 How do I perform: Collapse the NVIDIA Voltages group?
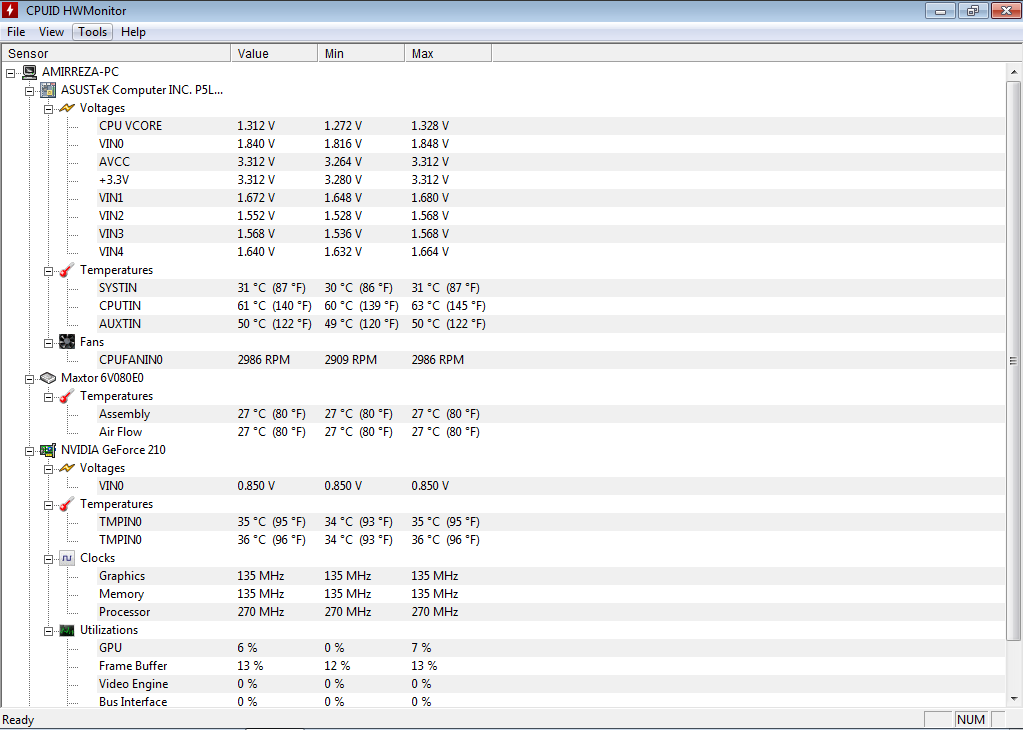pos(48,469)
